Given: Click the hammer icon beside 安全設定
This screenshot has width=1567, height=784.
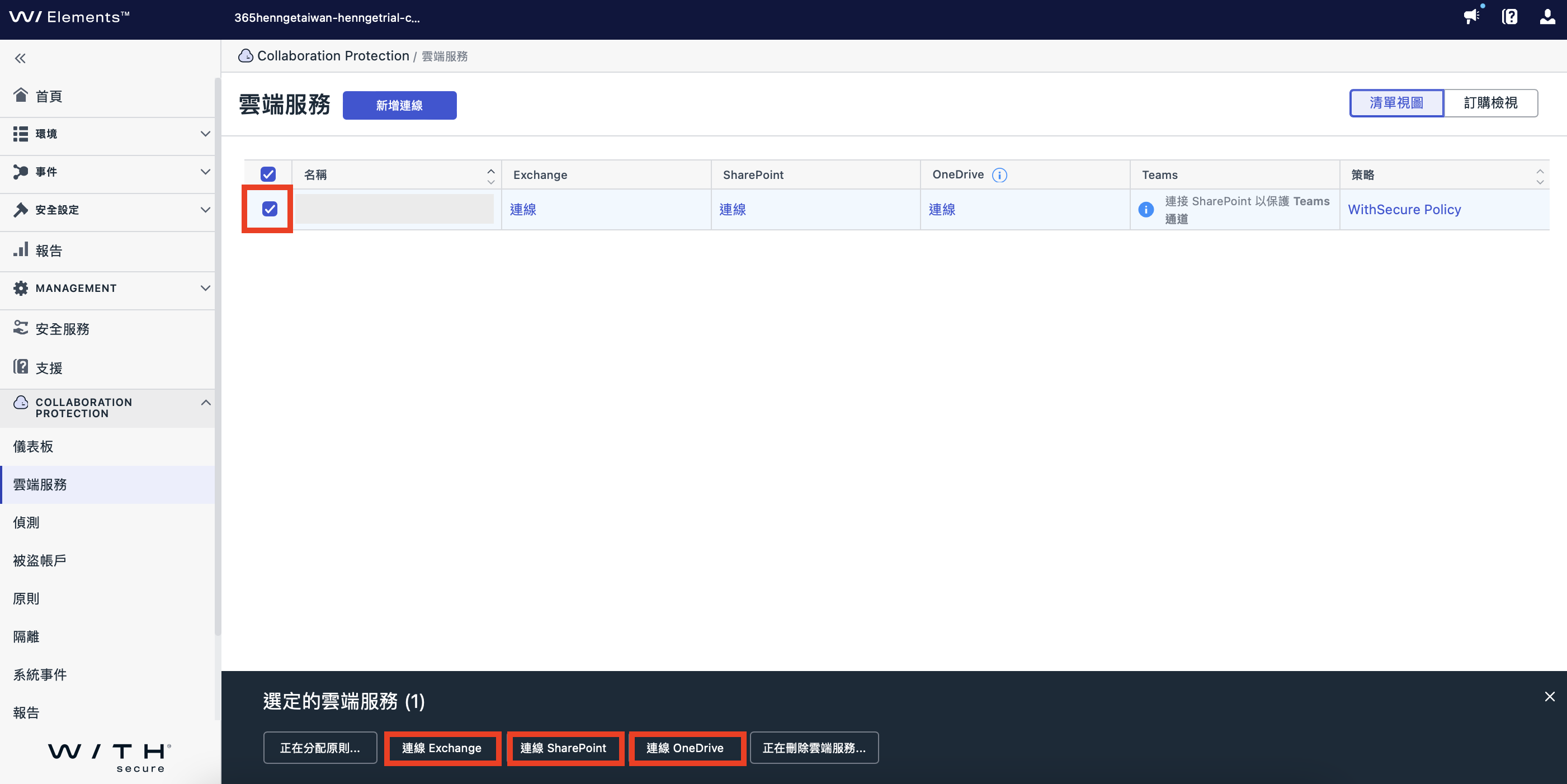Looking at the screenshot, I should pyautogui.click(x=21, y=210).
